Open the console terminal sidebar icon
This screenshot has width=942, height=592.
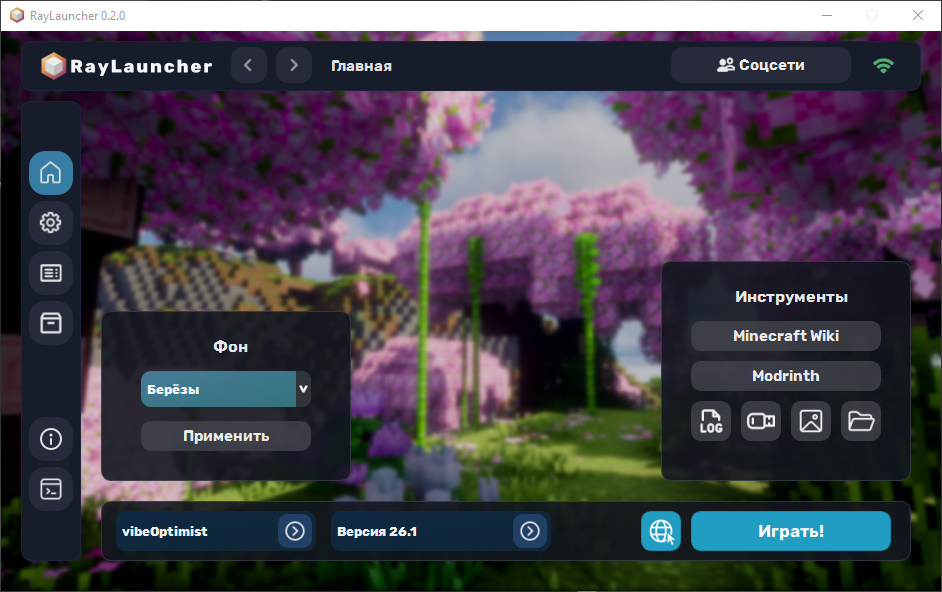pos(51,489)
